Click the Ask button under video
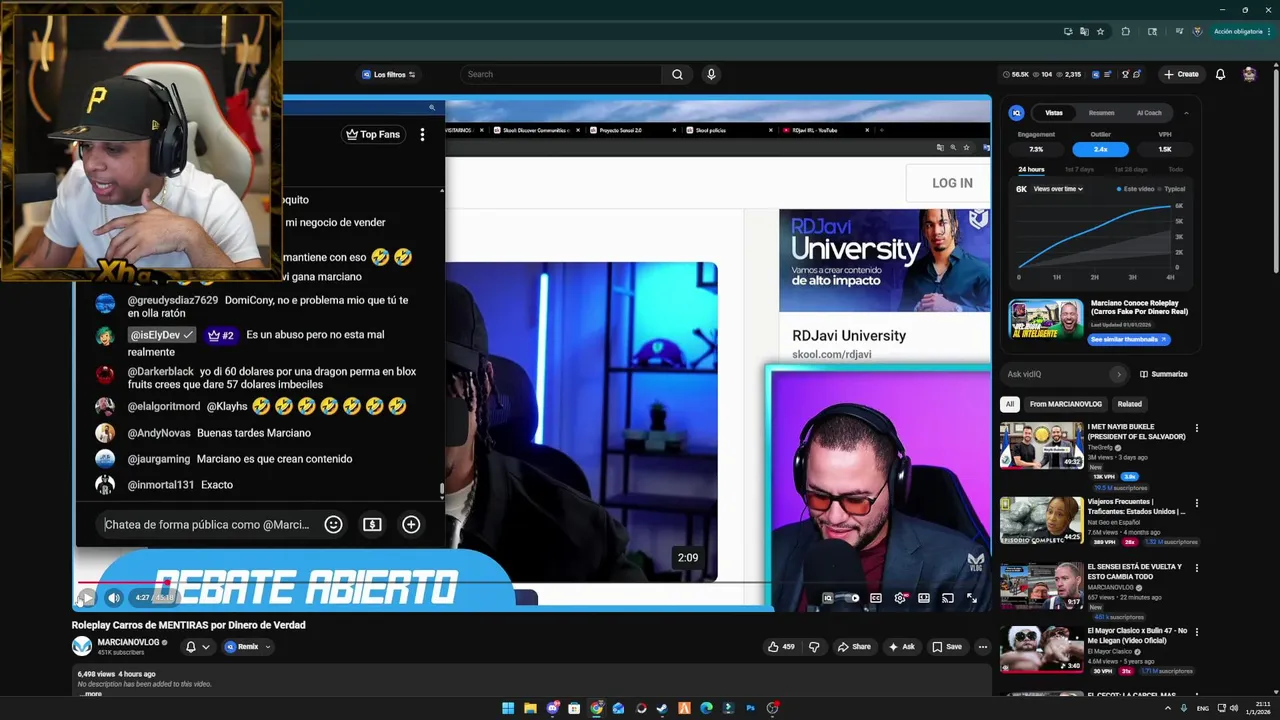This screenshot has height=720, width=1280. [901, 647]
